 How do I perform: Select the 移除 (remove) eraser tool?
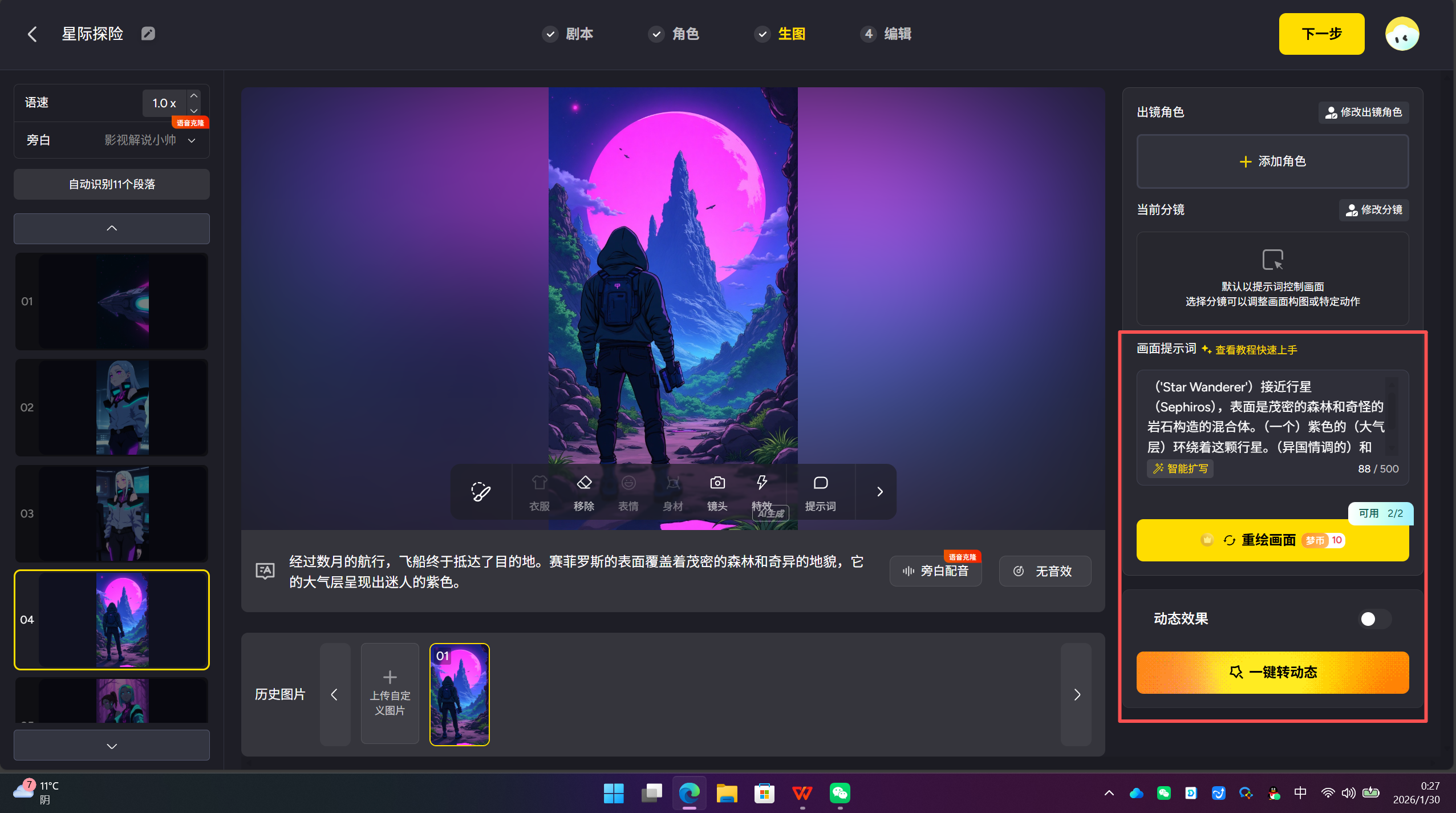[583, 492]
